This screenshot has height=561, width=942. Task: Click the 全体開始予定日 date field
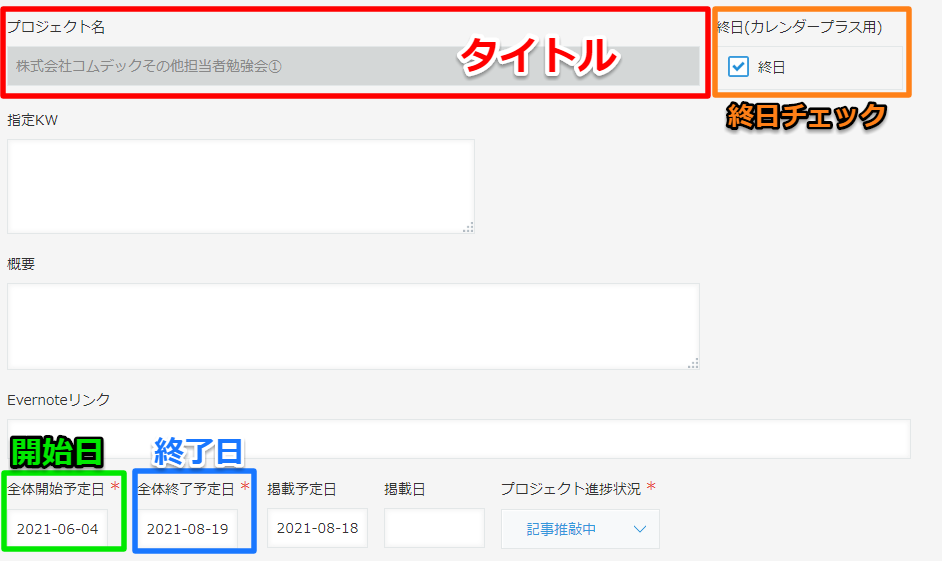(x=58, y=529)
